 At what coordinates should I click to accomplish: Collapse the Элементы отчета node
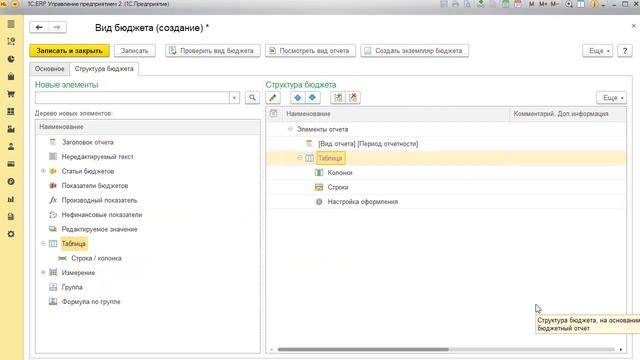pyautogui.click(x=290, y=129)
